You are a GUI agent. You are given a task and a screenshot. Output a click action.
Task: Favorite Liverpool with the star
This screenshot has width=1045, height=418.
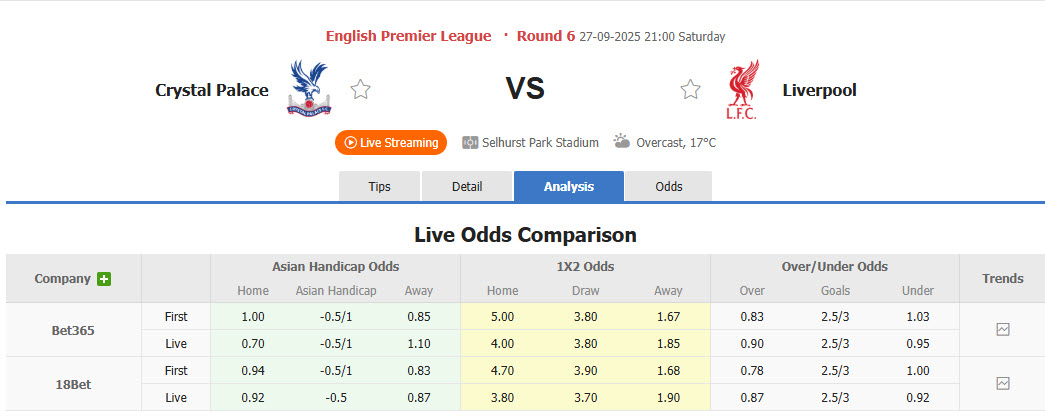pyautogui.click(x=691, y=90)
